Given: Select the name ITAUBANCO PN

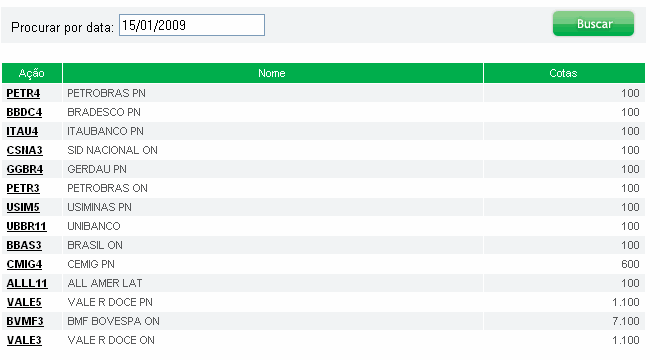Looking at the screenshot, I should (105, 131).
